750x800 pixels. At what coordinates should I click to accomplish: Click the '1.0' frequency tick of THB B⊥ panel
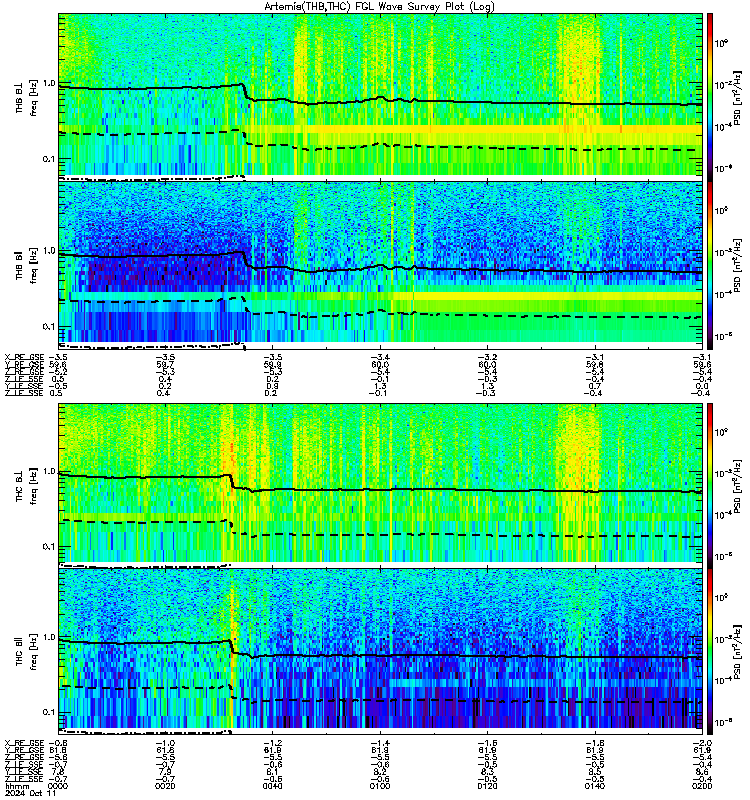(49, 83)
